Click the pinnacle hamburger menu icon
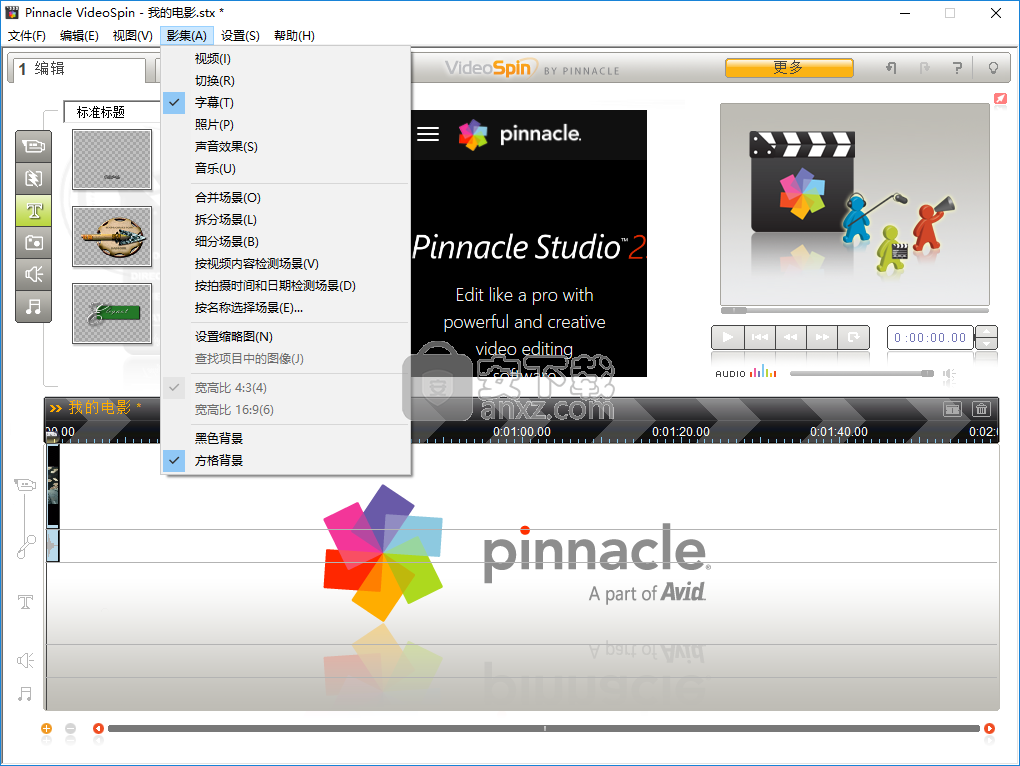This screenshot has width=1020, height=766. coord(427,134)
